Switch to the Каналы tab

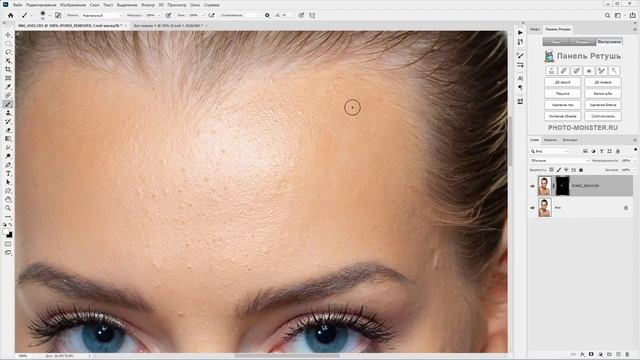(550, 140)
